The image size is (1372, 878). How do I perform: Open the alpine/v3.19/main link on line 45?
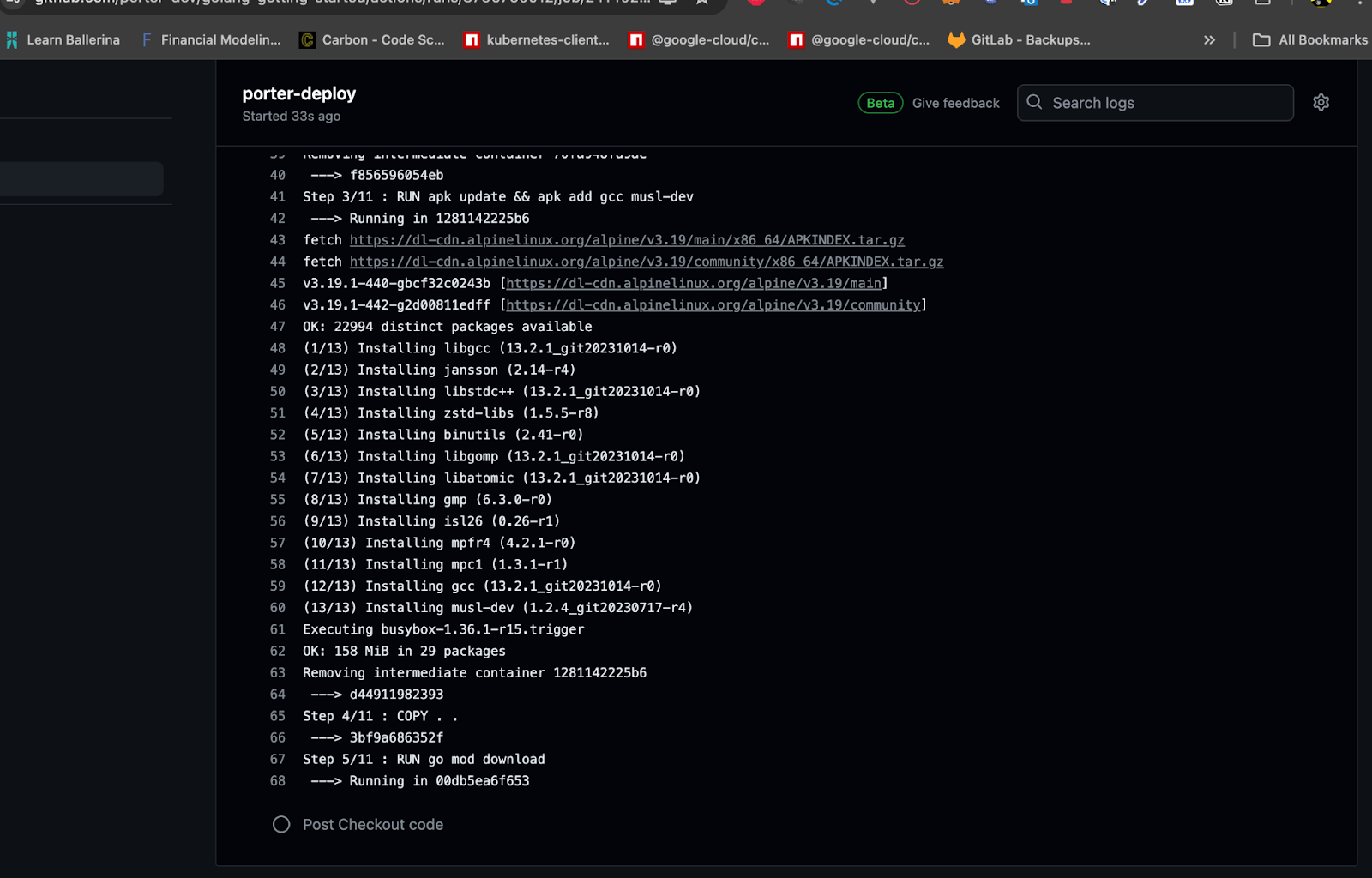(694, 283)
